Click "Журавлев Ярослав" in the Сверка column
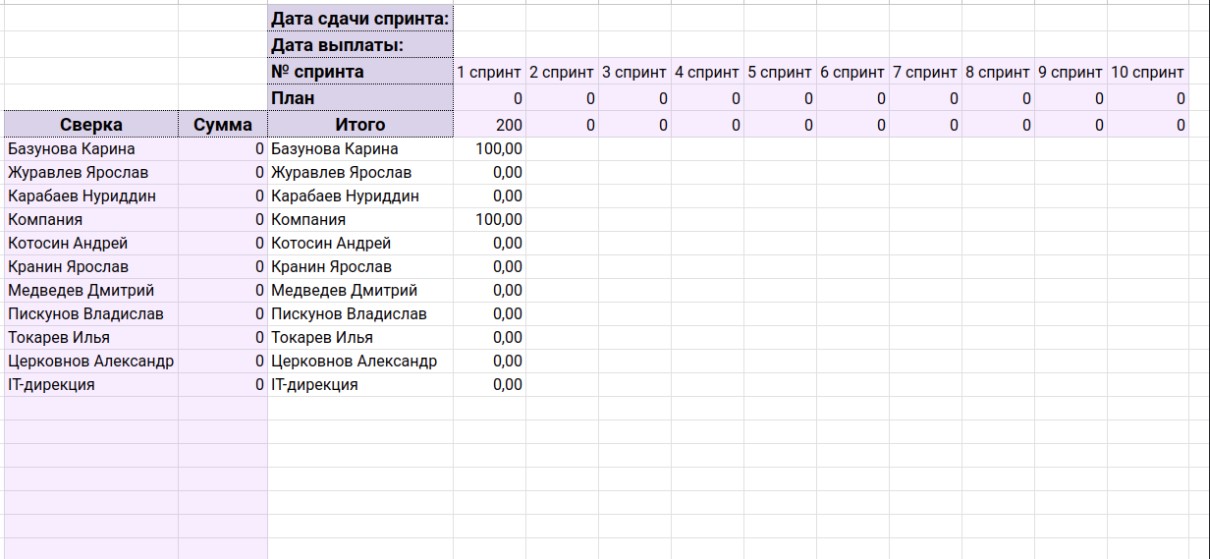Screen dimensions: 1210x559 [x=90, y=172]
